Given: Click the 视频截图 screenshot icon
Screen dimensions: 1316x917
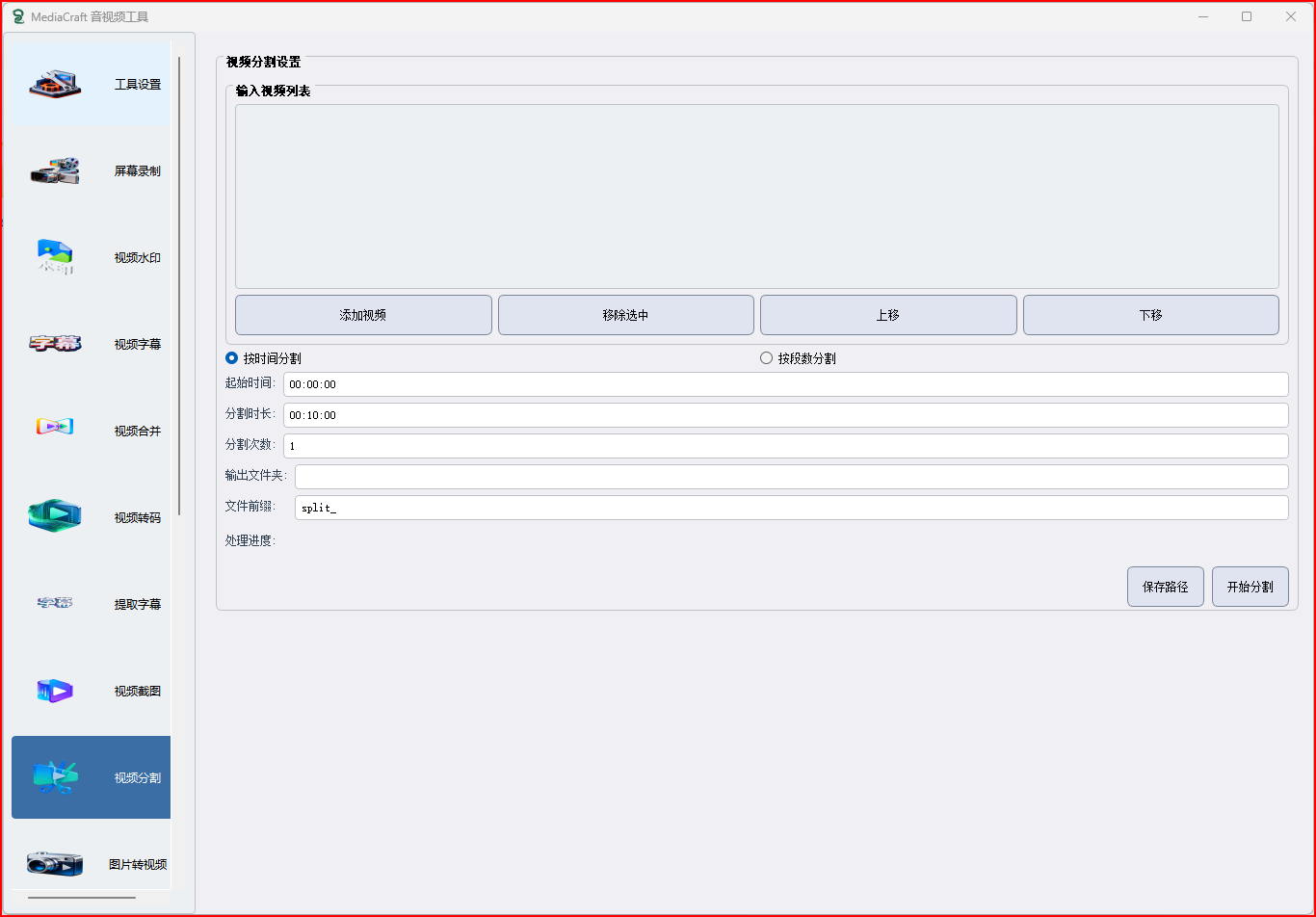Looking at the screenshot, I should click(55, 691).
